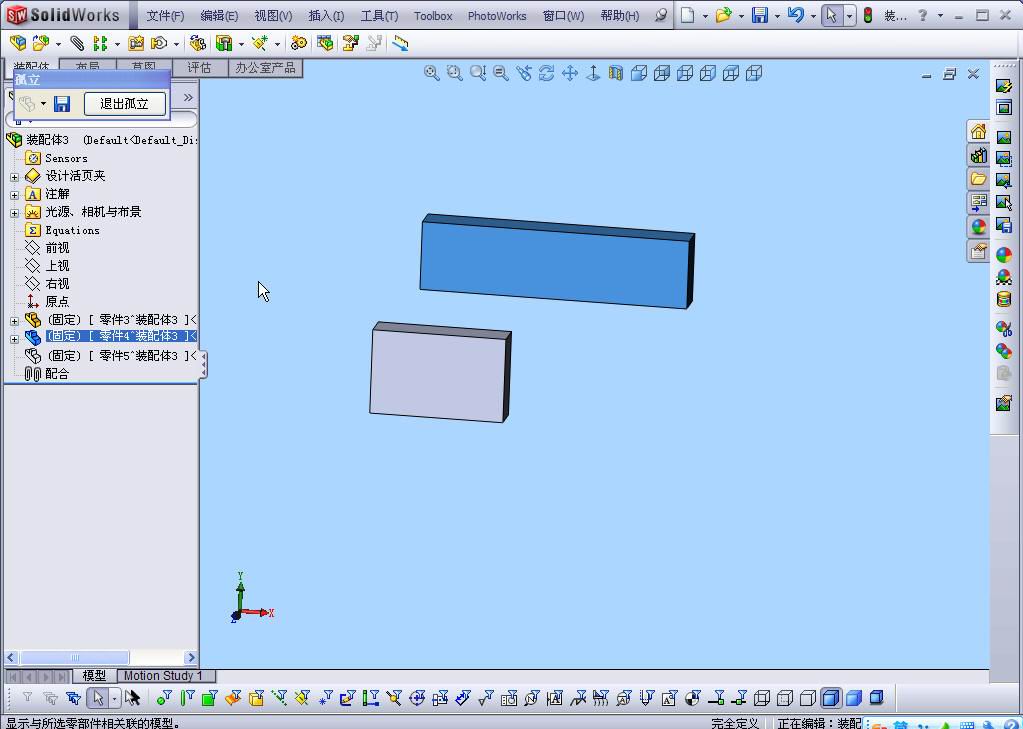Click the Insert Components icon in the assembly toolbar
The width and height of the screenshot is (1023, 729).
click(x=18, y=43)
